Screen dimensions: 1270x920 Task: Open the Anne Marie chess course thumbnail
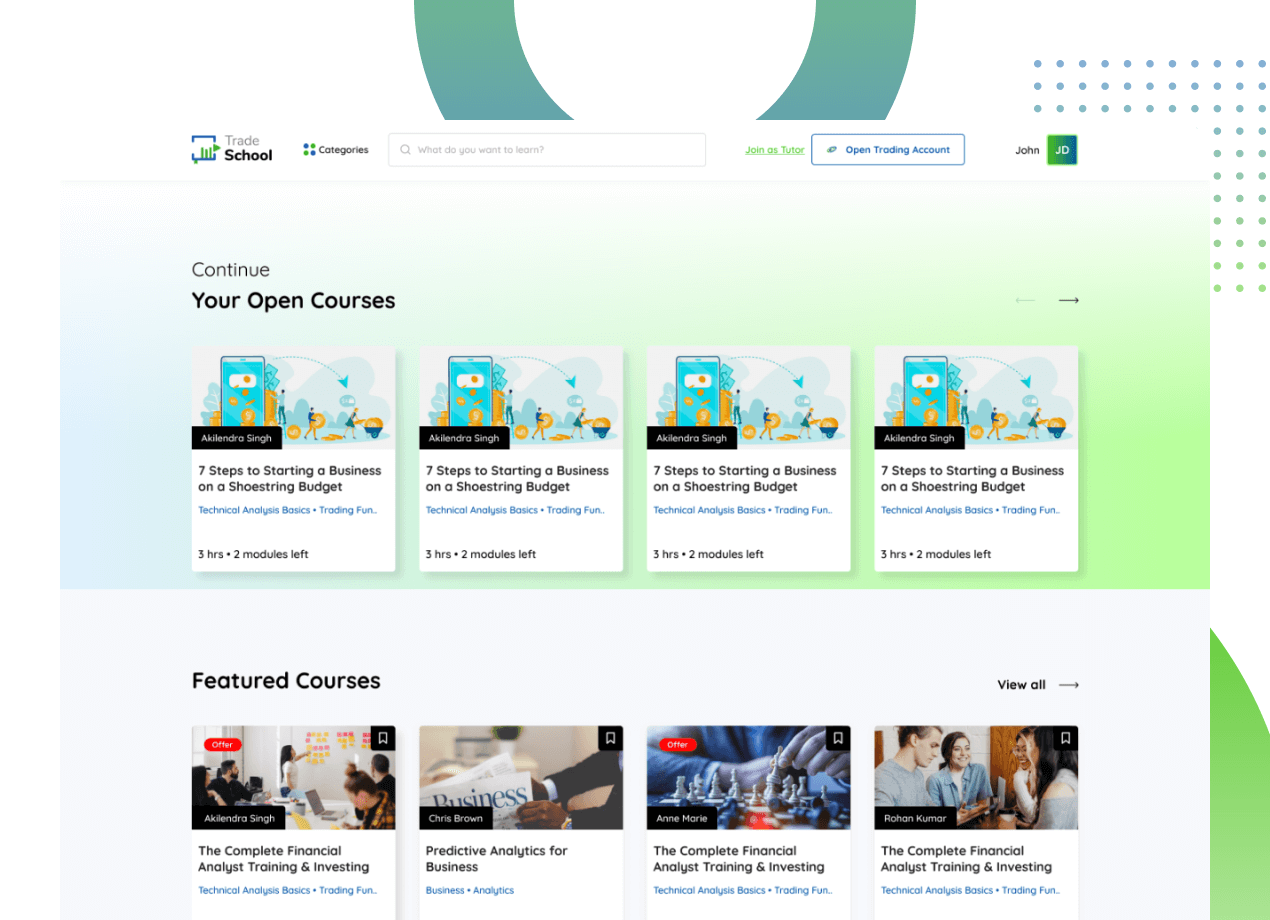[x=749, y=777]
